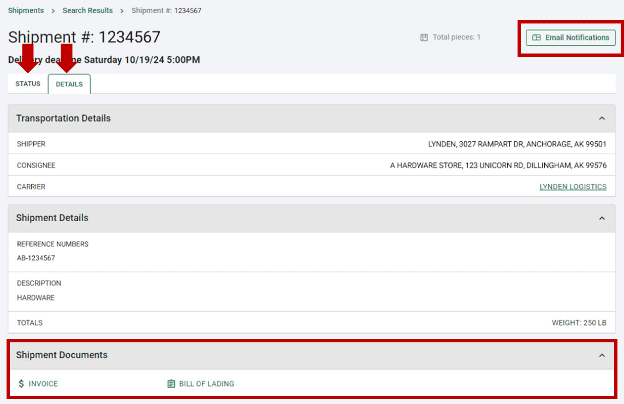This screenshot has width=624, height=404.
Task: Open the Bill of Lading document
Action: (x=206, y=383)
